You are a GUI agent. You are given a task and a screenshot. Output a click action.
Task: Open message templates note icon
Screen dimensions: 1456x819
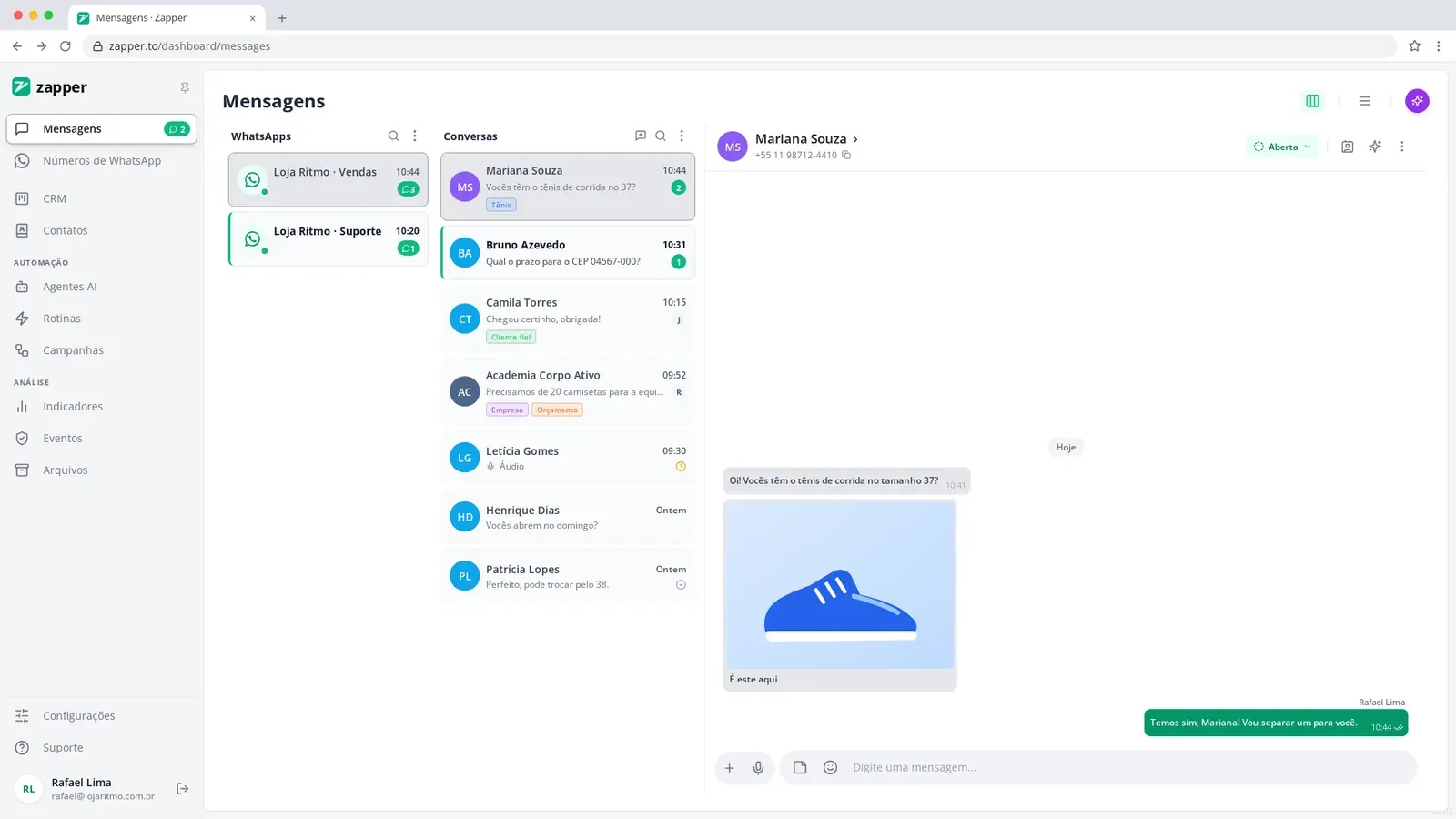[x=800, y=768]
